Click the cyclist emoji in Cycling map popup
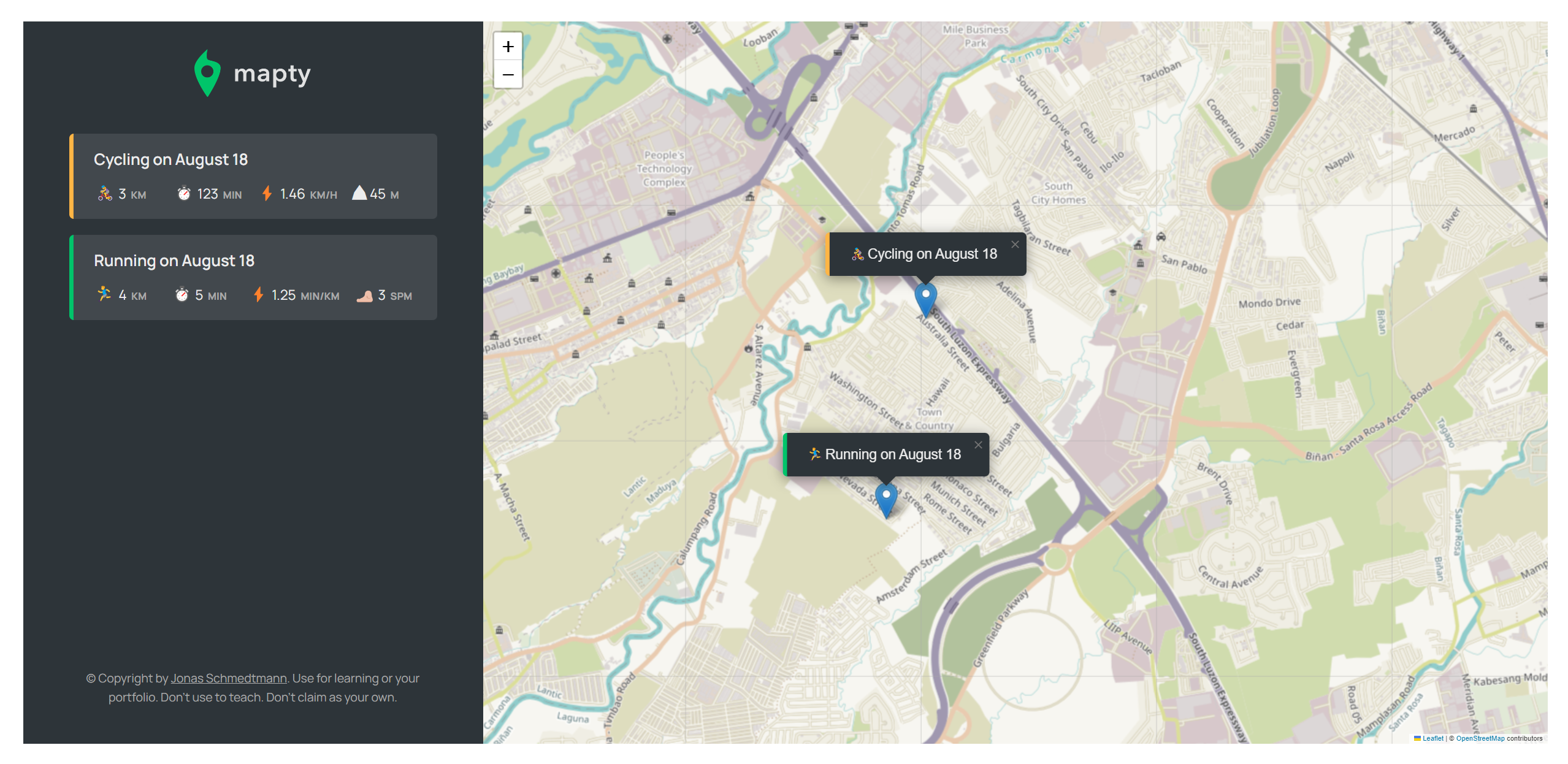The height and width of the screenshot is (764, 1568). click(857, 254)
